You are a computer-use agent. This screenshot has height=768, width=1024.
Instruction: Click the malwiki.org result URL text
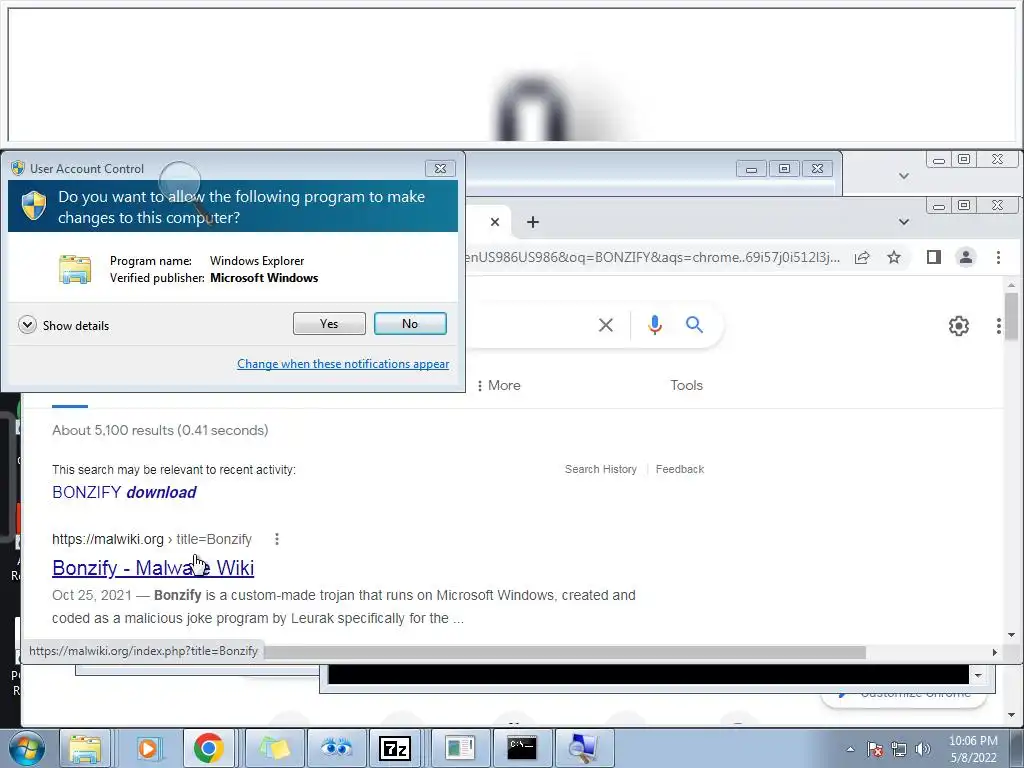click(x=152, y=539)
